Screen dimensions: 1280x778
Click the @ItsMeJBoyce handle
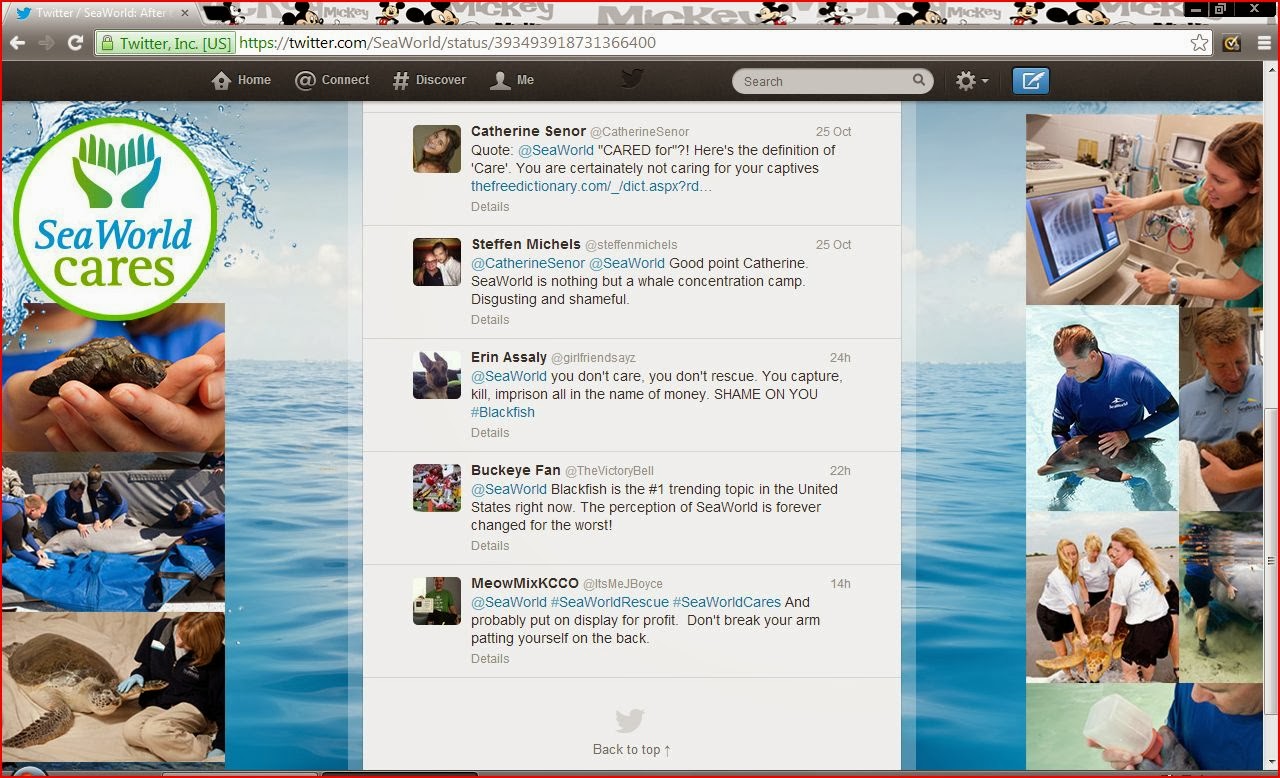pyautogui.click(x=623, y=584)
